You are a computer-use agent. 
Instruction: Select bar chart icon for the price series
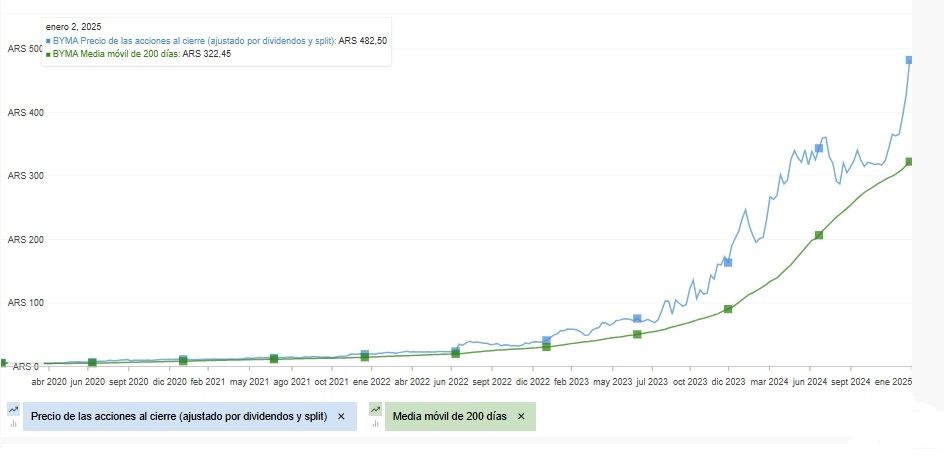[14, 423]
